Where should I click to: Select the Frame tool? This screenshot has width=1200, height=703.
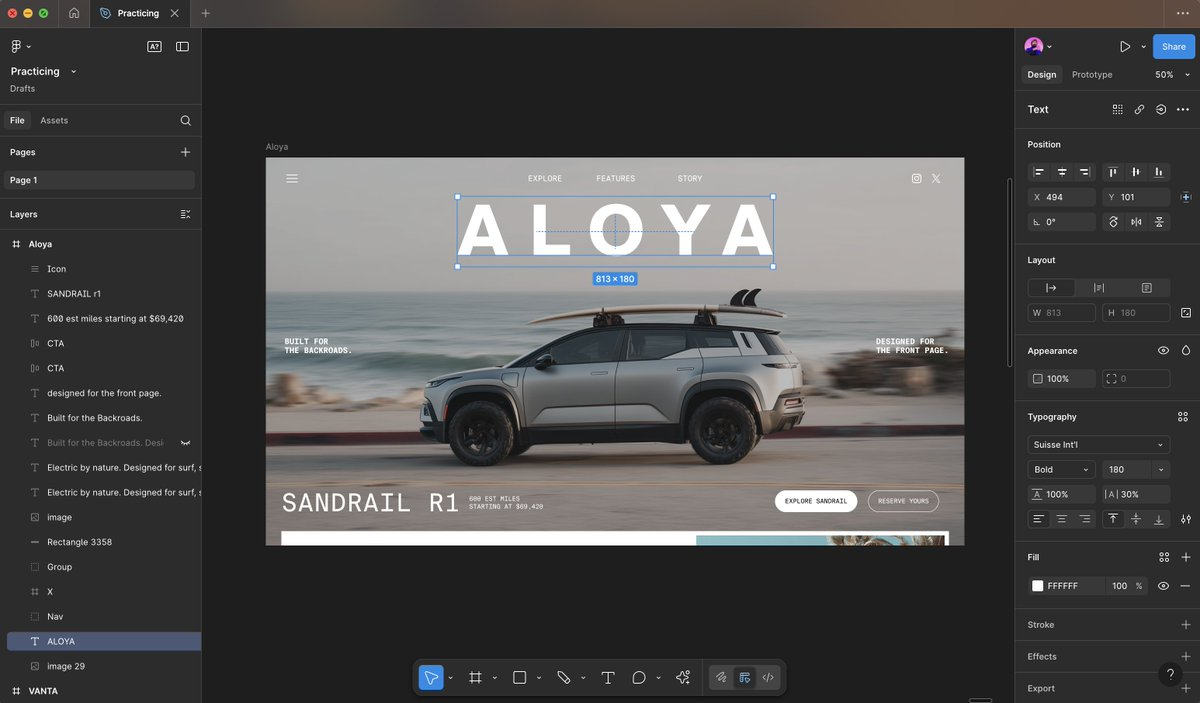pyautogui.click(x=475, y=678)
